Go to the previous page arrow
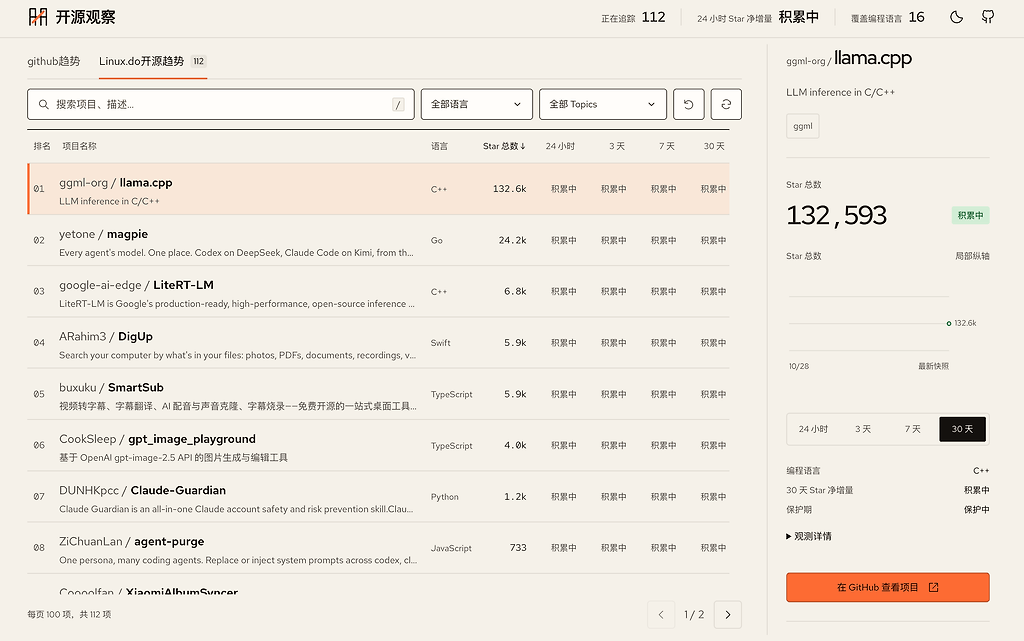Screen dimensions: 1024x641 point(661,614)
